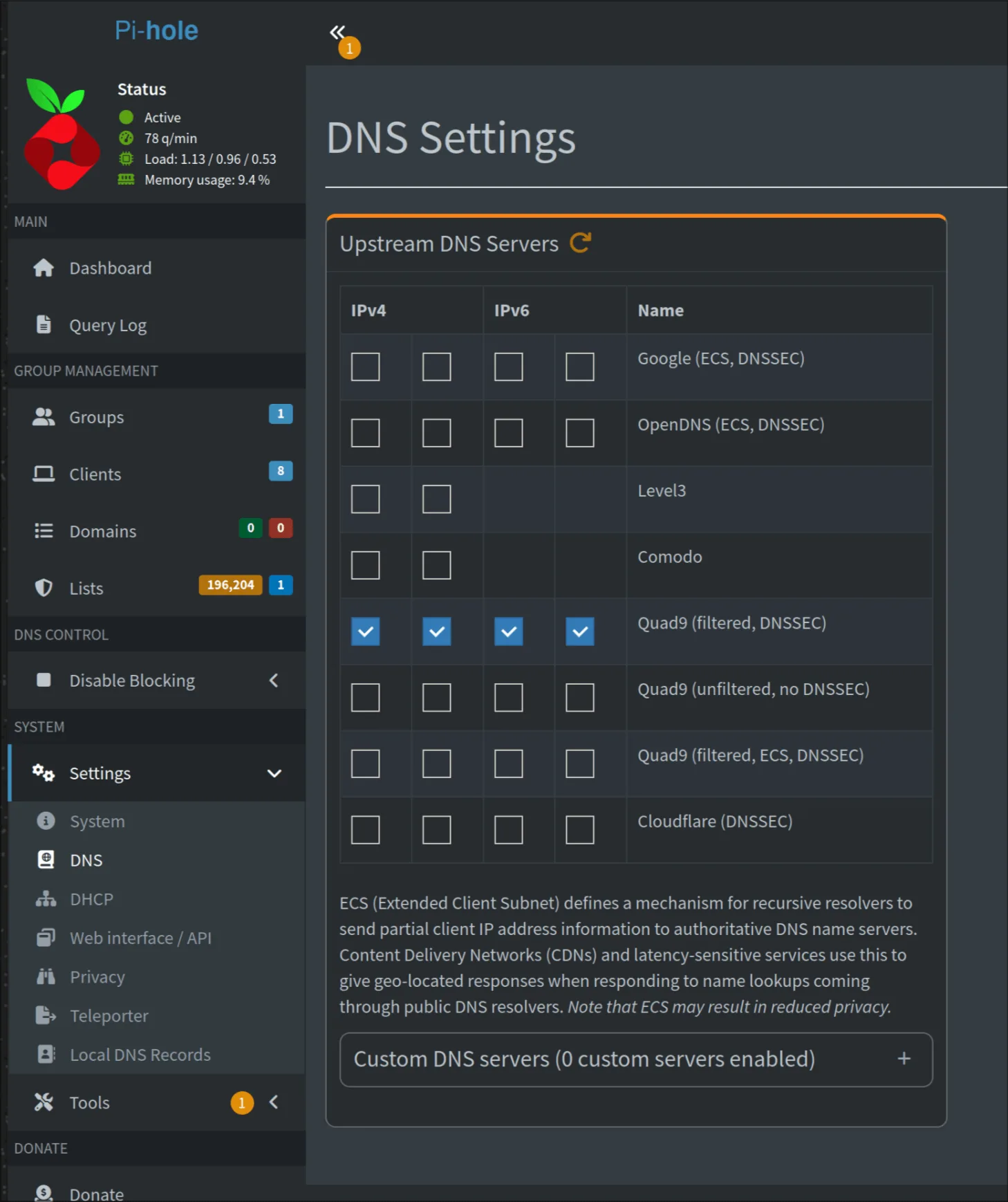Click the Dashboard home icon
Screen dimensions: 1008x1202
[44, 268]
